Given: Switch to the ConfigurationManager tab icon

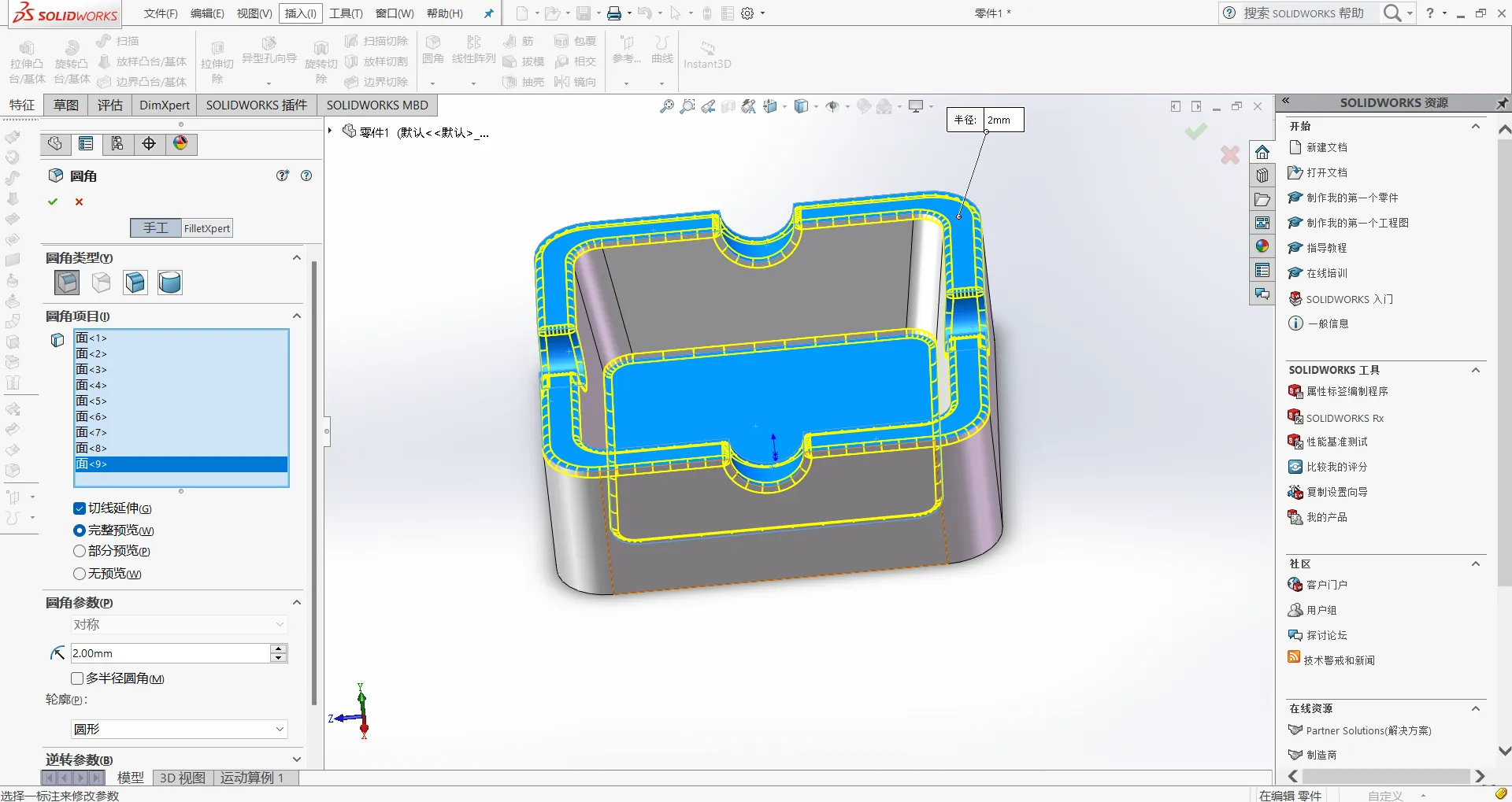Looking at the screenshot, I should pos(117,143).
